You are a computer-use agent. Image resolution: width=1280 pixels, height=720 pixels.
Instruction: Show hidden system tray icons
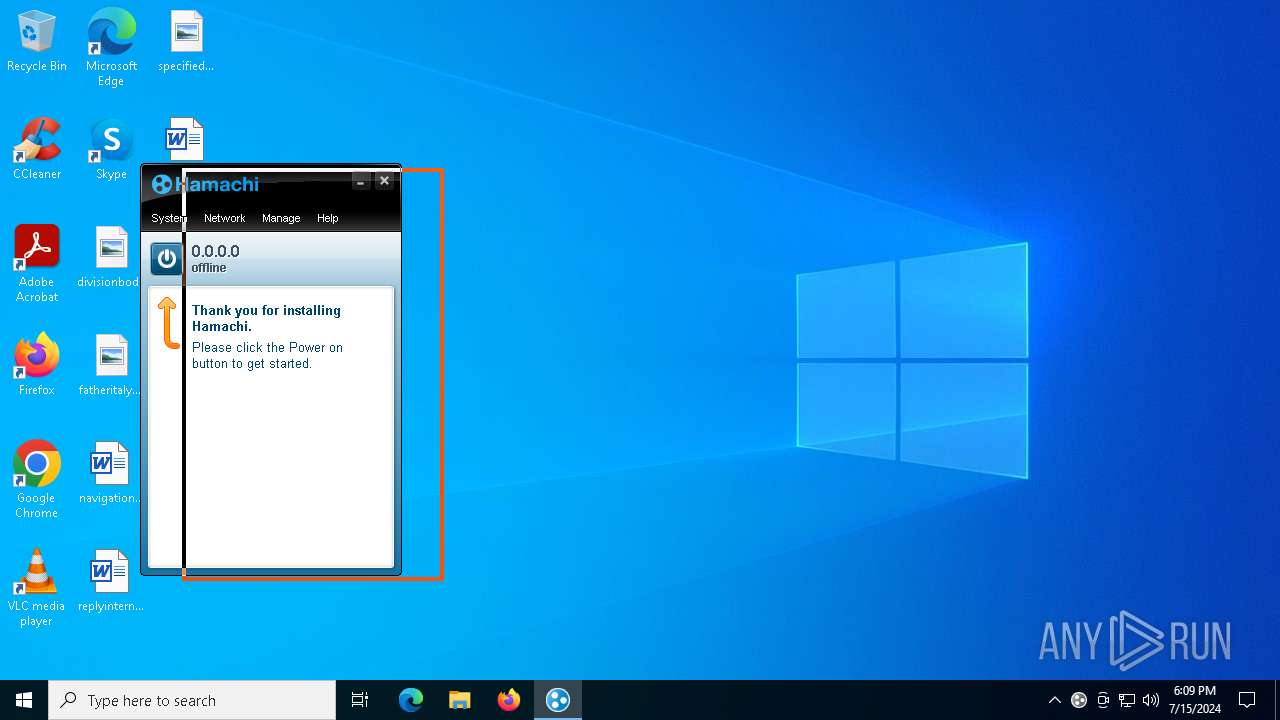[1054, 700]
